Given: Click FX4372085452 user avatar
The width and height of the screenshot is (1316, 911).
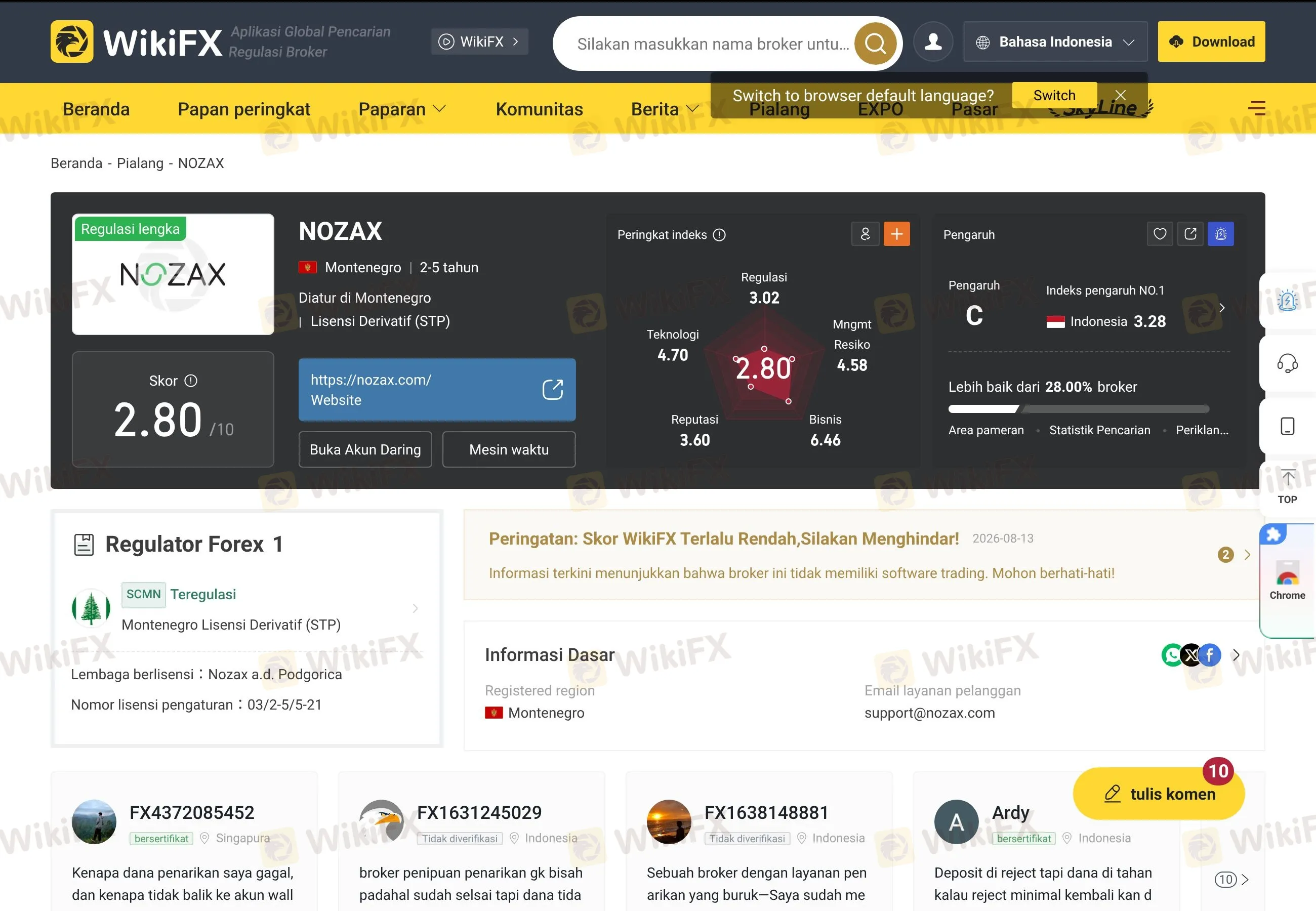Looking at the screenshot, I should click(94, 822).
